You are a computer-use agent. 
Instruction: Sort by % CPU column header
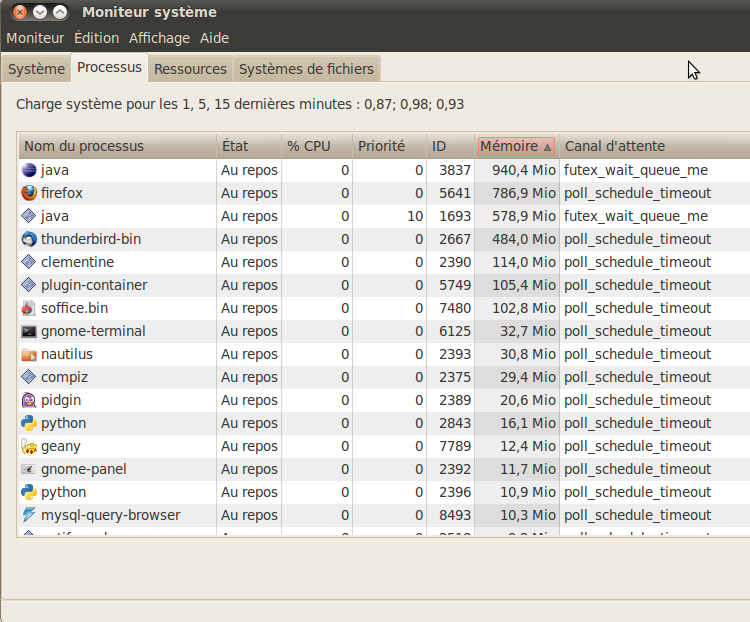(317, 146)
